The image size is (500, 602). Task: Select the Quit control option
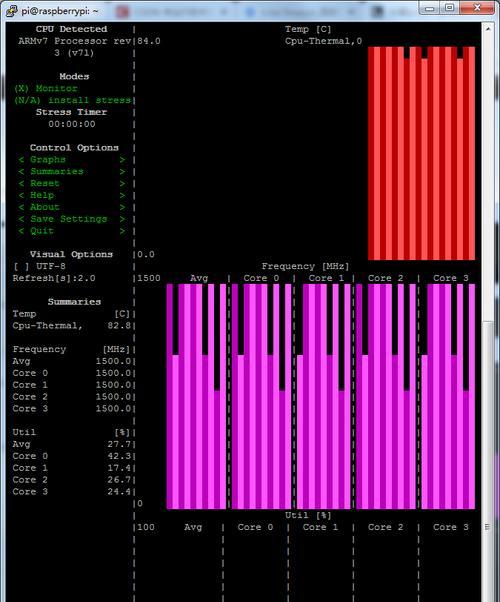coord(72,231)
